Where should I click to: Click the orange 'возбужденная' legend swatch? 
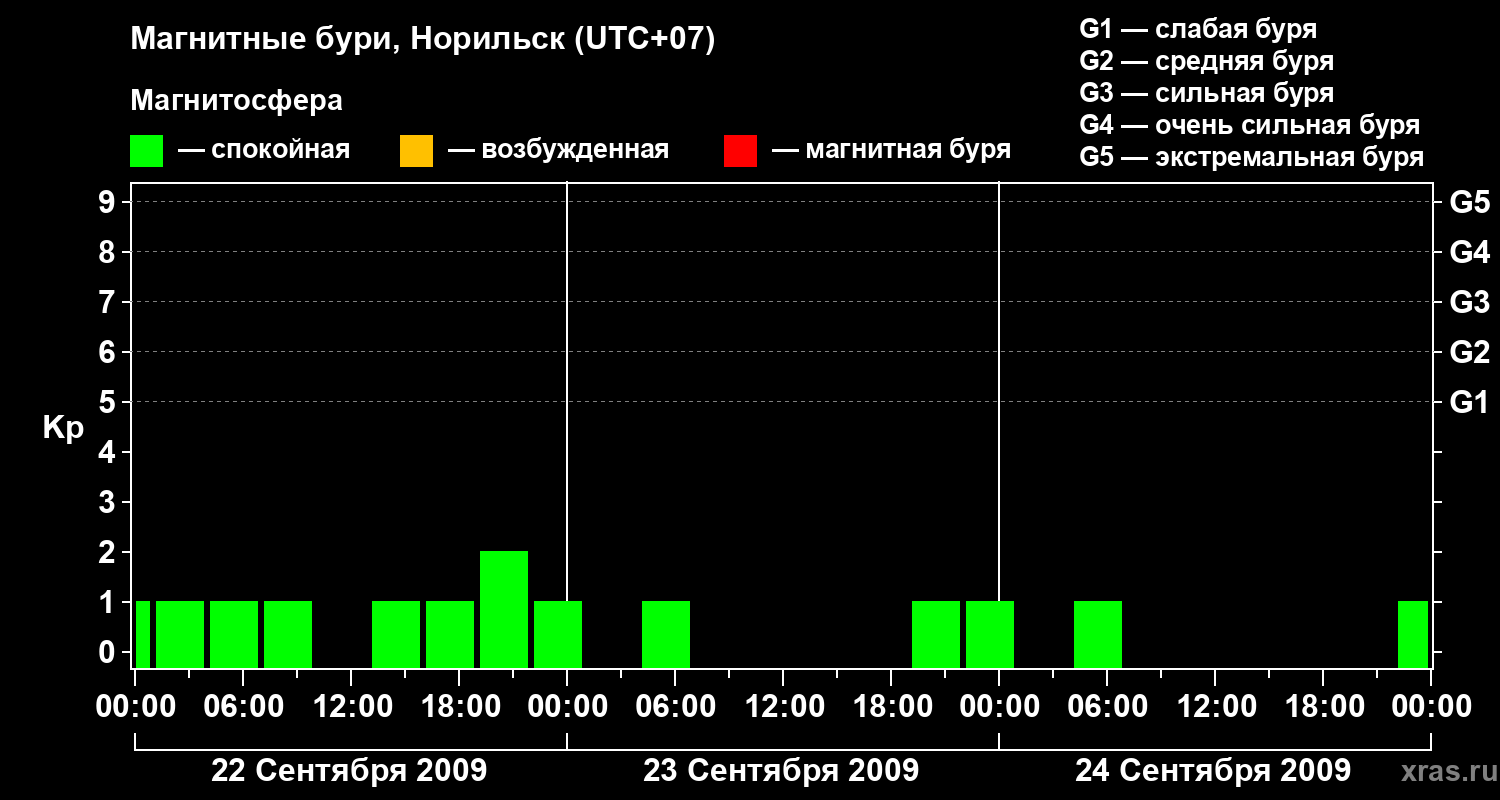click(x=416, y=151)
